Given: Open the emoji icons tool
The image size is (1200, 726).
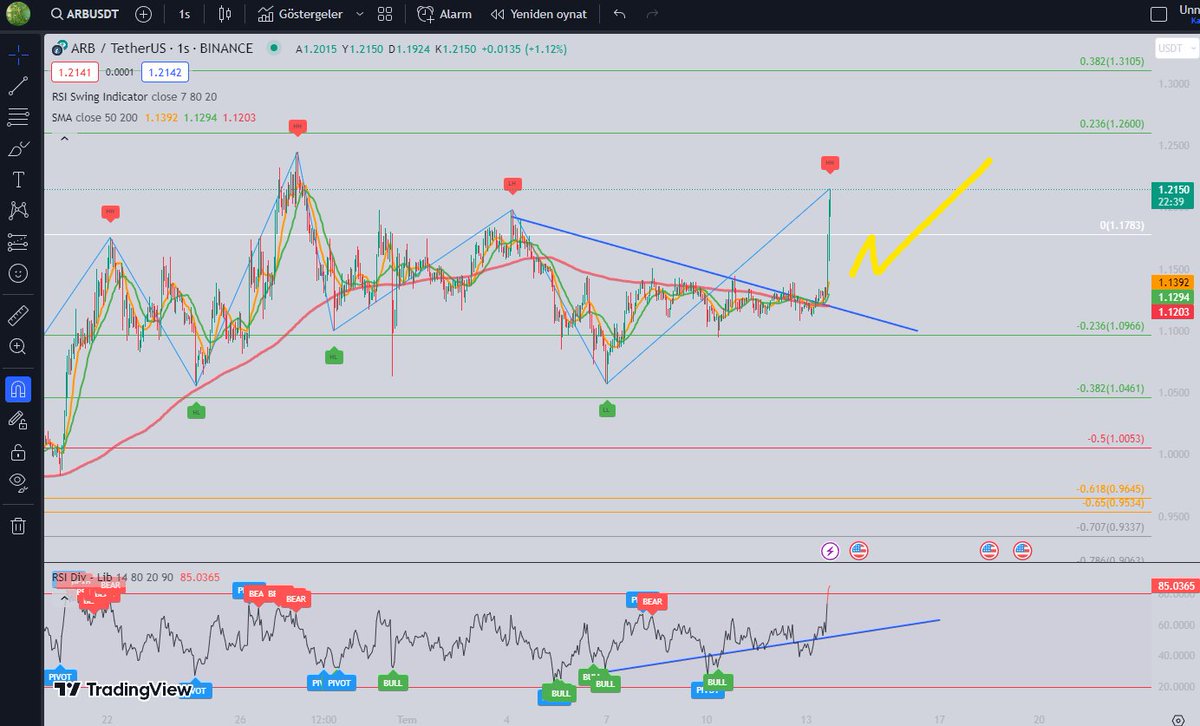Looking at the screenshot, I should click(x=18, y=273).
